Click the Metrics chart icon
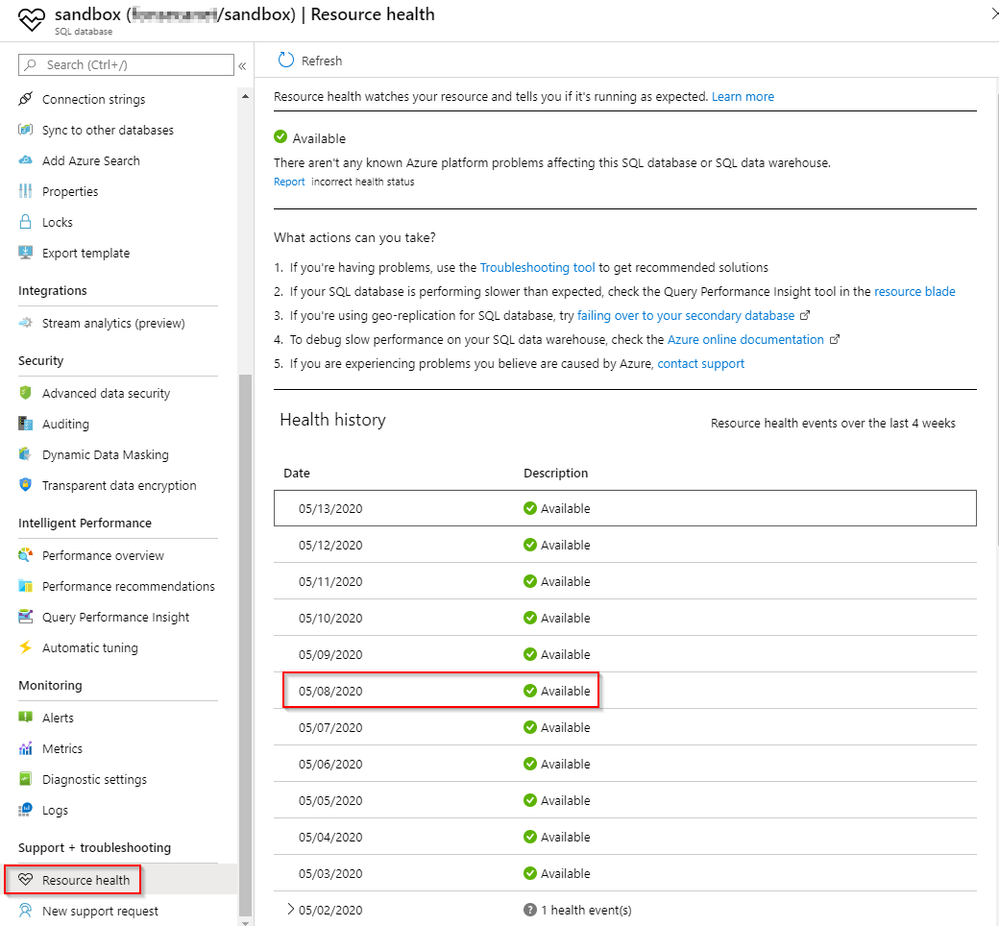999x926 pixels. [x=26, y=749]
